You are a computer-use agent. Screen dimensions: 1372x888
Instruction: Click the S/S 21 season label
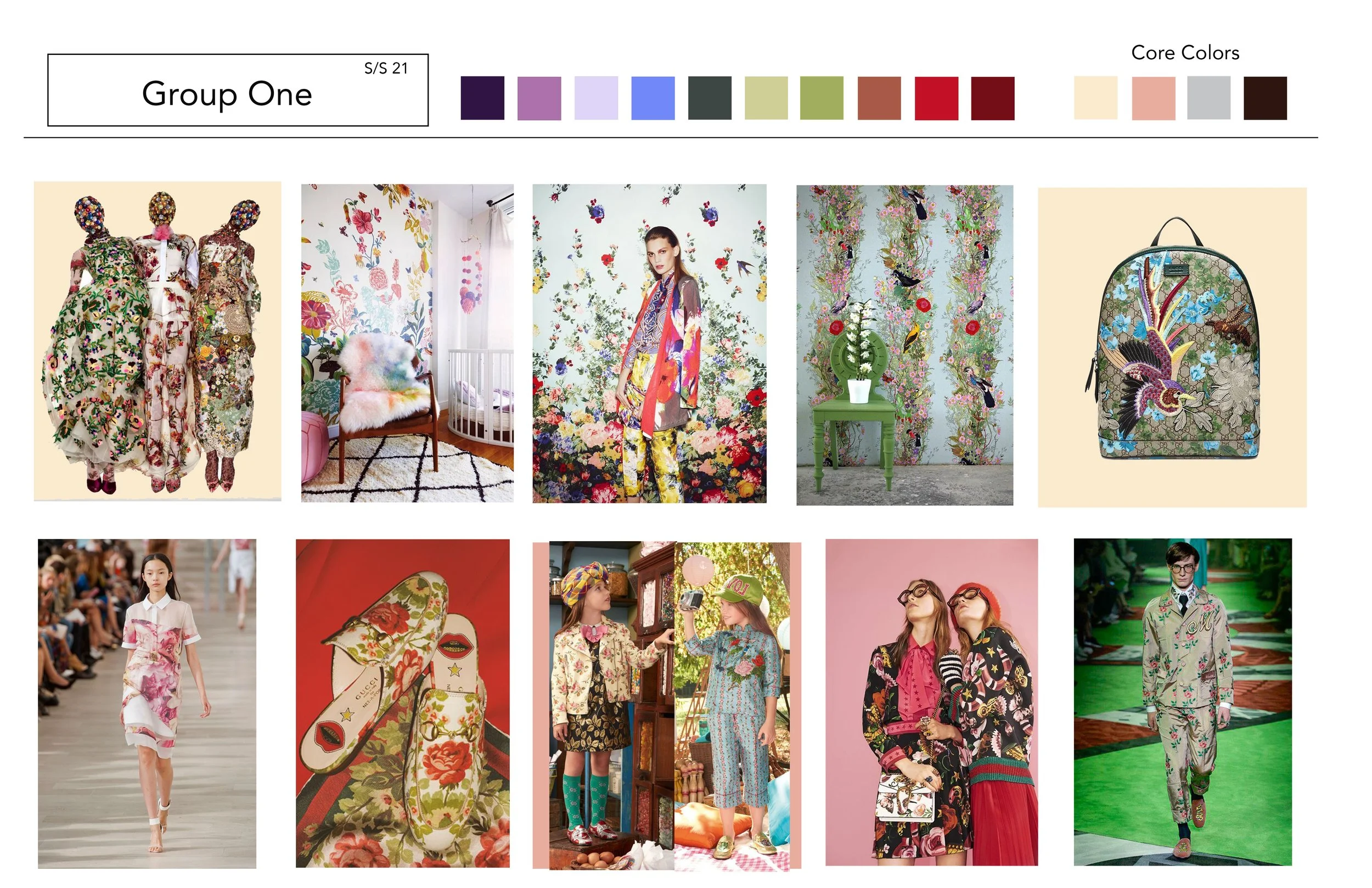pos(386,69)
